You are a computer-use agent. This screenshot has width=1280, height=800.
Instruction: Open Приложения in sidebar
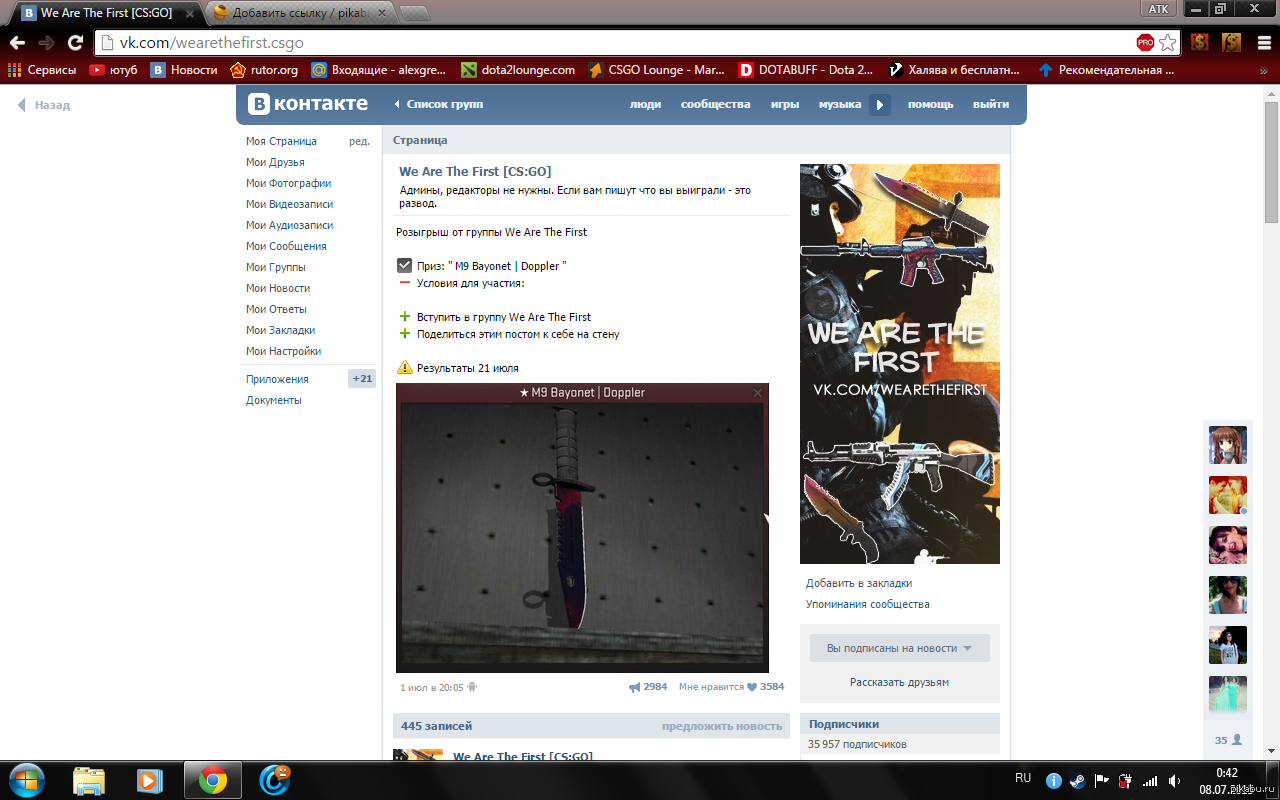(277, 379)
